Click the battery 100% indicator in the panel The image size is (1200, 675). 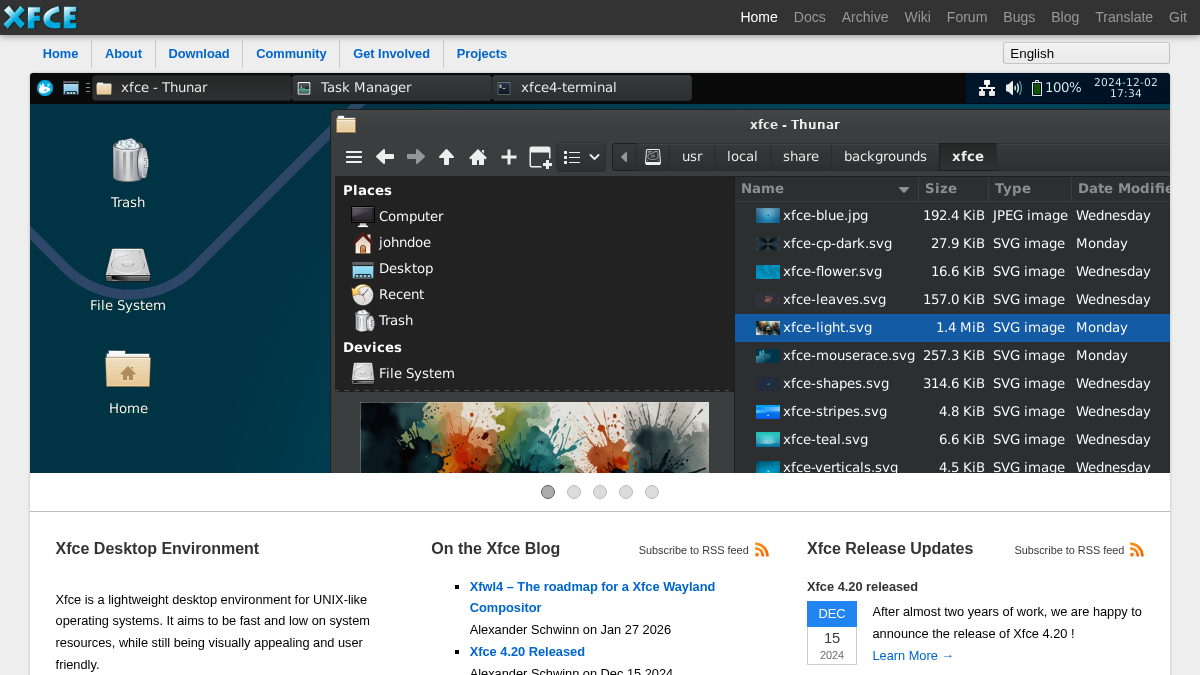pos(1056,88)
